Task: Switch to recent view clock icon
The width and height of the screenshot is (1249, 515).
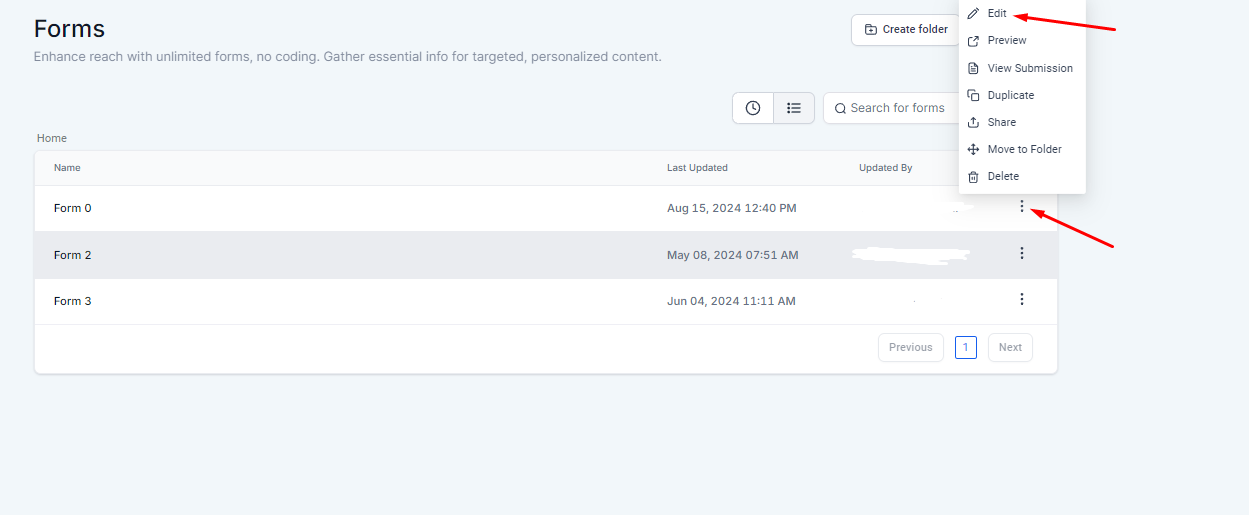Action: (x=753, y=108)
